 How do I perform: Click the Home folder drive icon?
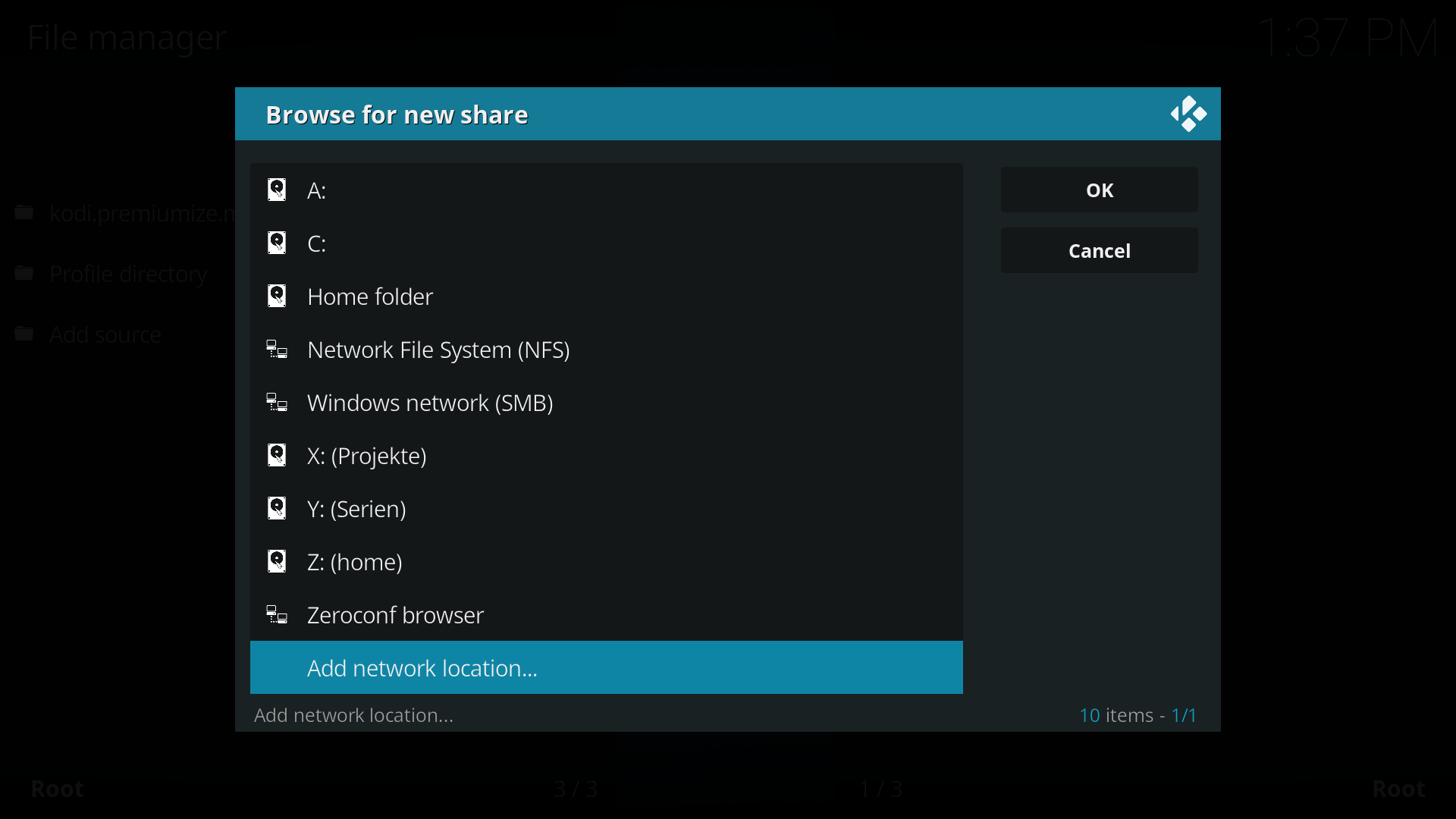point(277,296)
